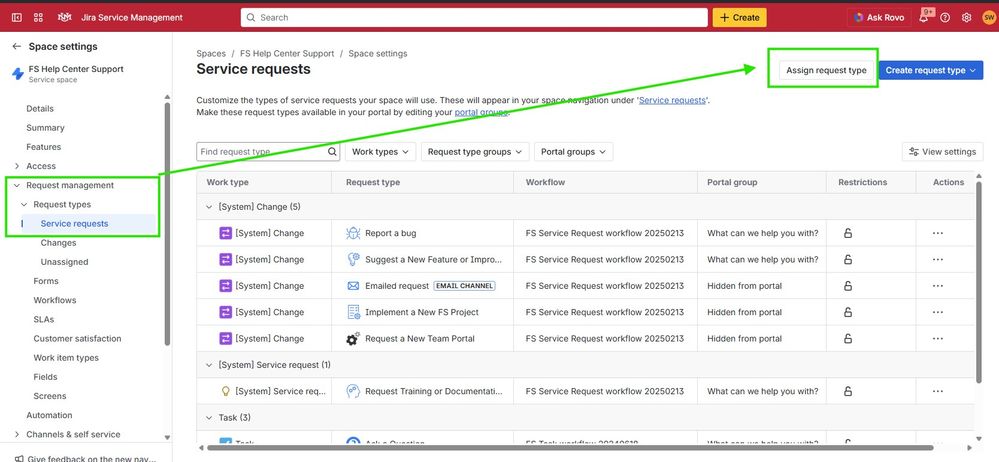Open SLAs in sidebar

pos(44,319)
